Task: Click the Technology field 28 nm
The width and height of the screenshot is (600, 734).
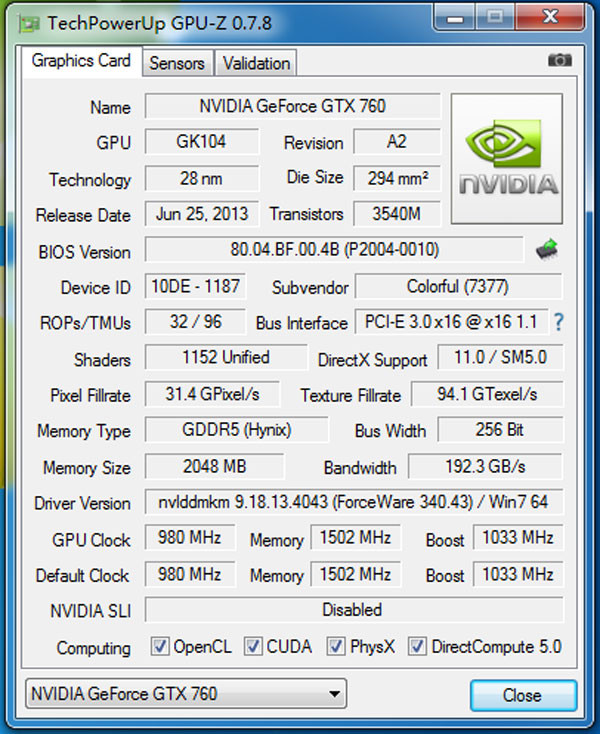Action: (x=202, y=178)
